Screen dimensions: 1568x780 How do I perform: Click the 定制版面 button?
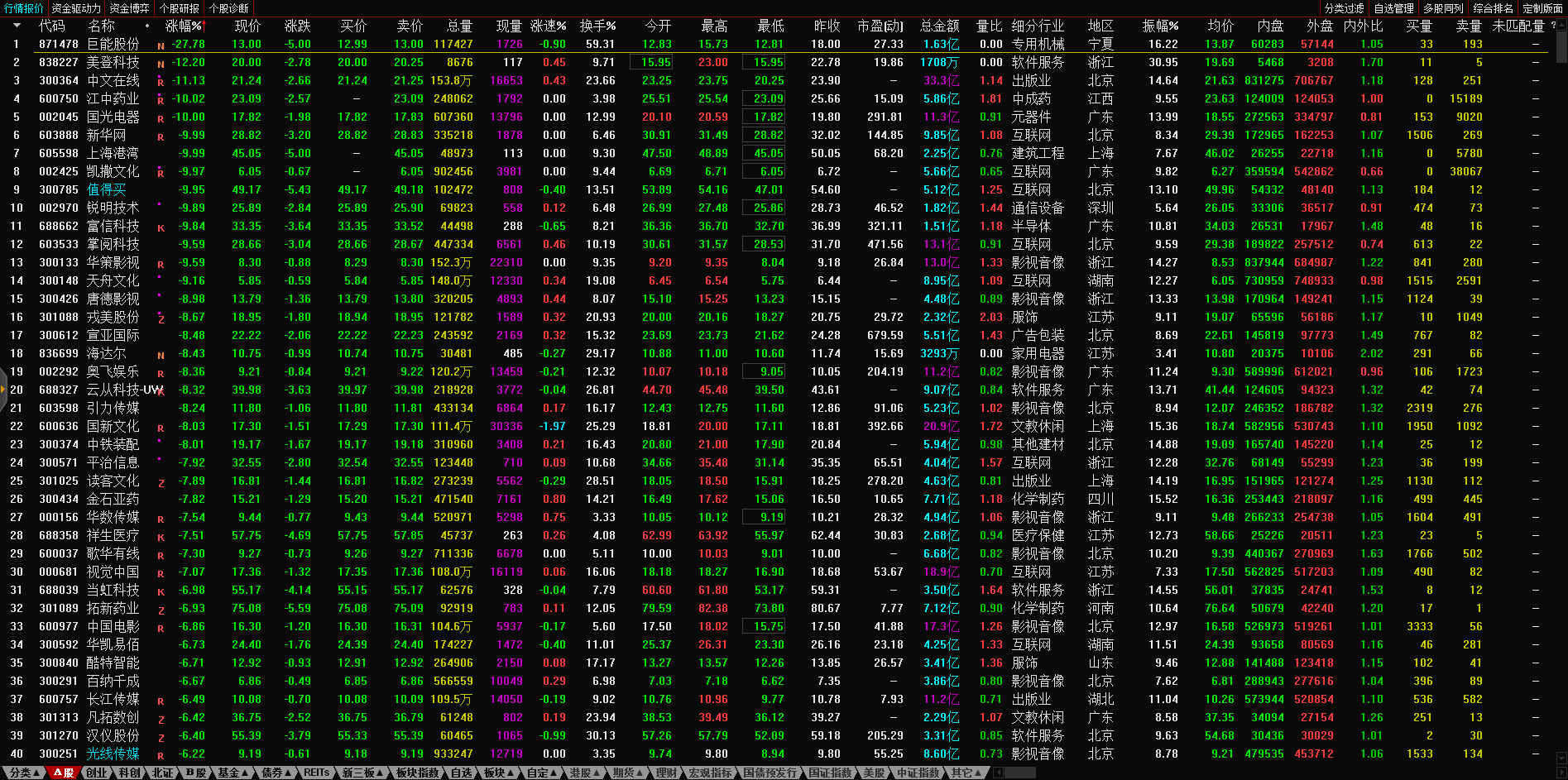pyautogui.click(x=1542, y=8)
